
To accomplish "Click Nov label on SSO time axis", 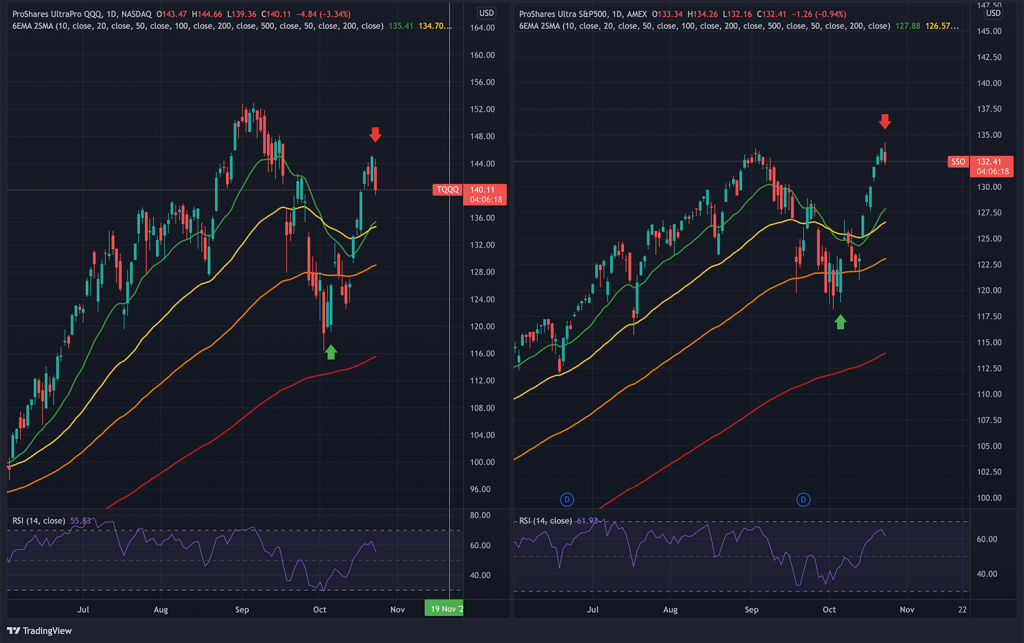I will 906,610.
